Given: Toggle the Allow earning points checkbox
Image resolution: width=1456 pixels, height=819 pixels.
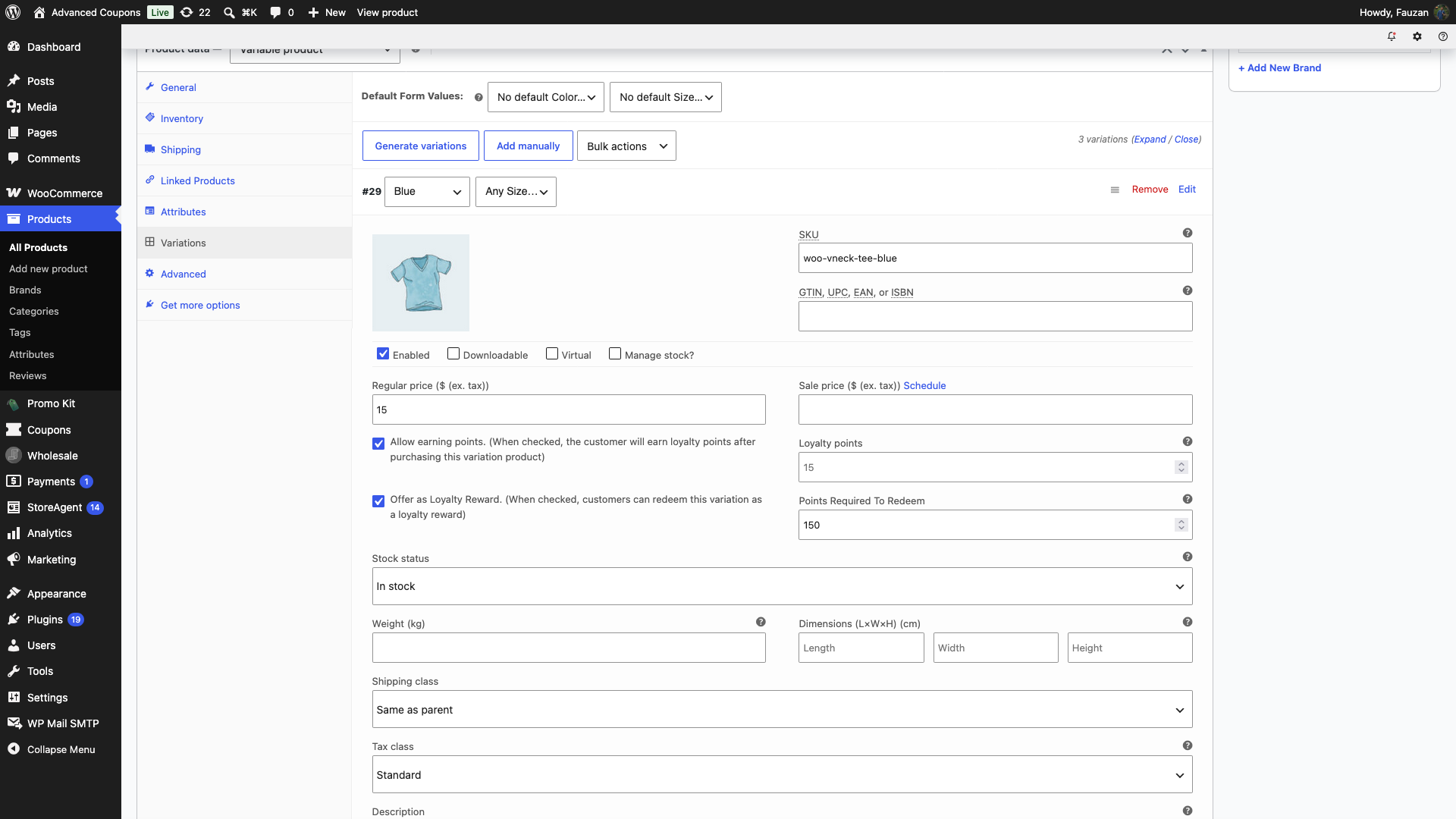Looking at the screenshot, I should 378,444.
